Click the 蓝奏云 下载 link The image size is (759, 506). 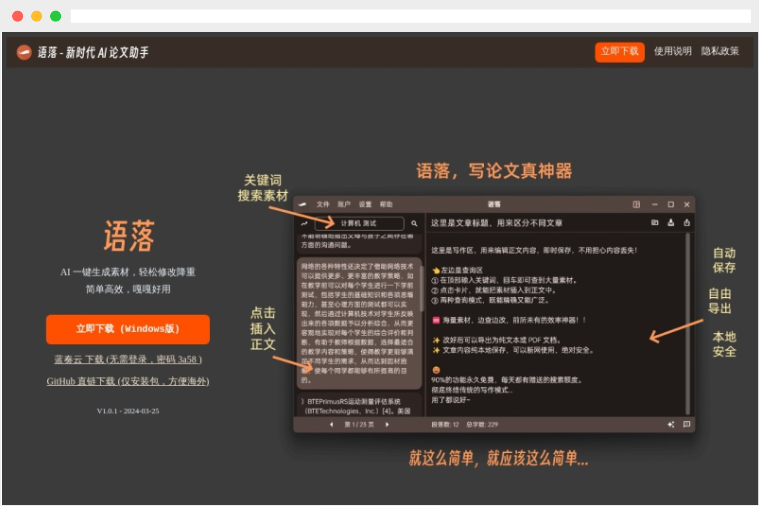127,359
